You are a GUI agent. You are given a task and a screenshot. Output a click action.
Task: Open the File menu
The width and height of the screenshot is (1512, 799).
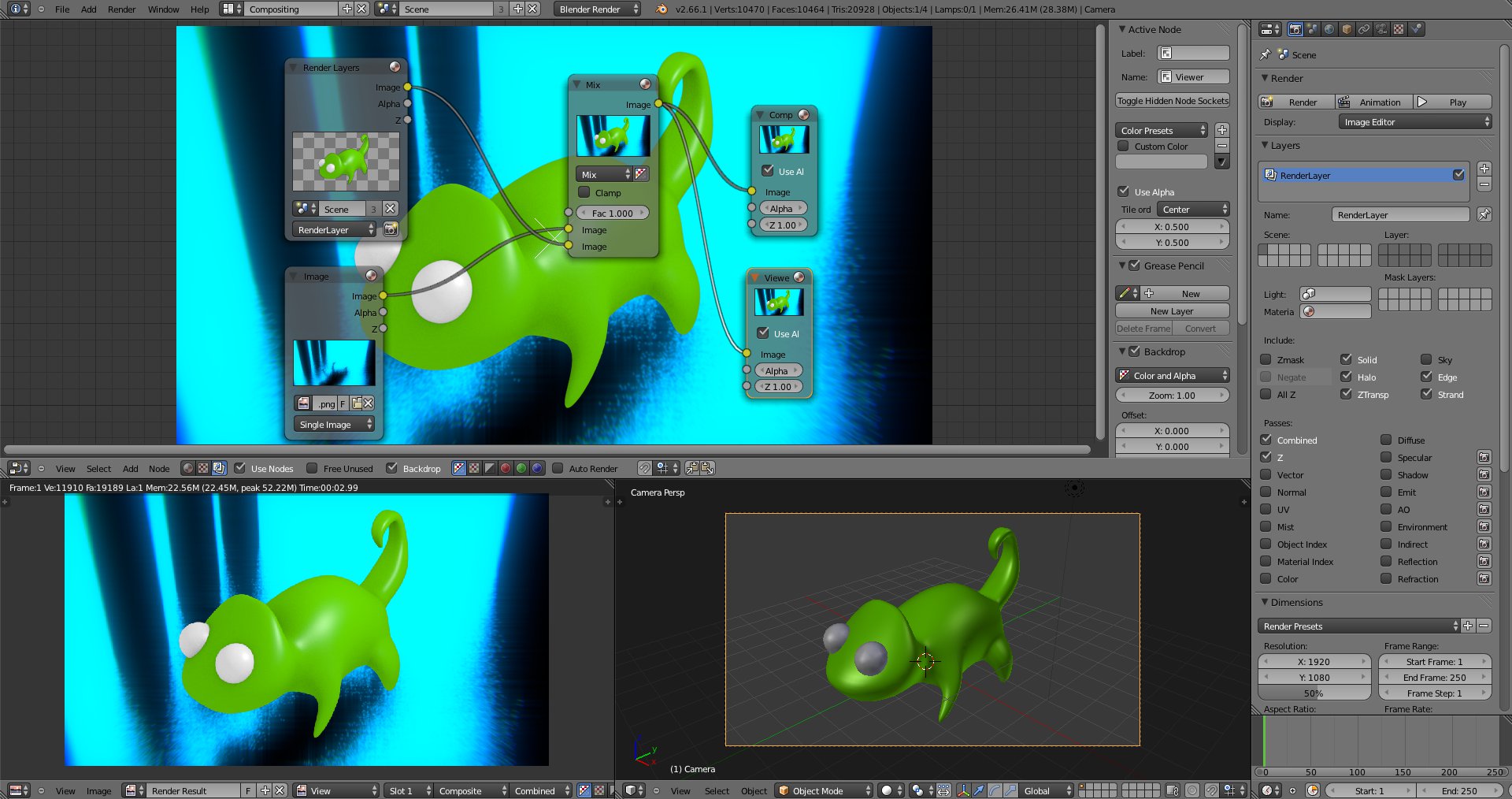tap(62, 9)
